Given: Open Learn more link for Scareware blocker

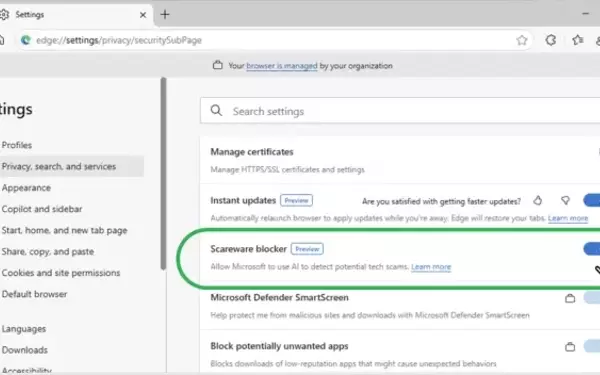Looking at the screenshot, I should point(431,267).
